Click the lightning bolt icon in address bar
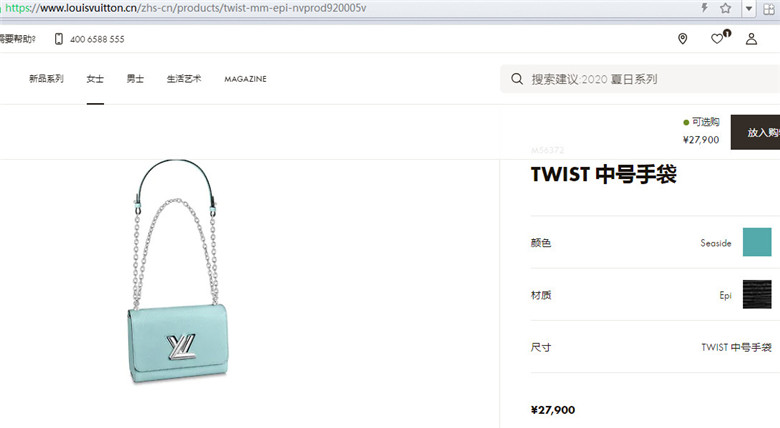Image resolution: width=780 pixels, height=428 pixels. click(704, 7)
